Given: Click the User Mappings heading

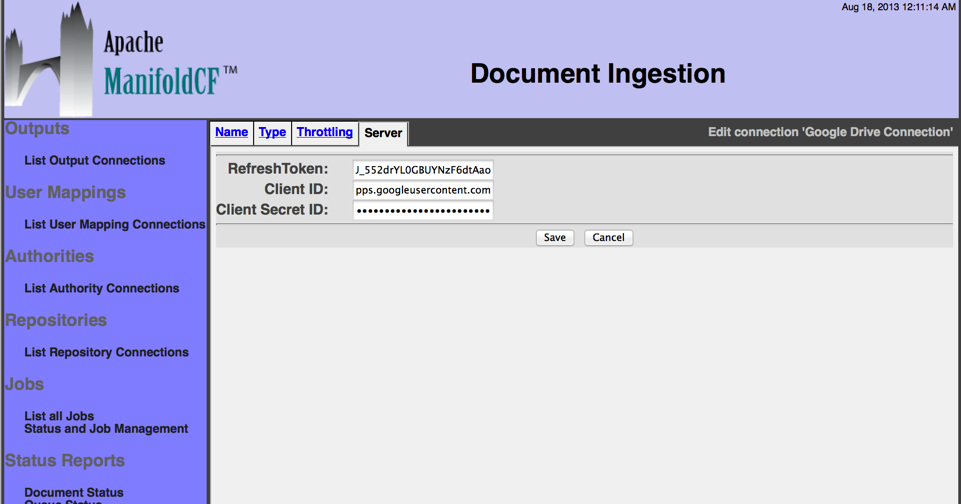Looking at the screenshot, I should coord(66,193).
